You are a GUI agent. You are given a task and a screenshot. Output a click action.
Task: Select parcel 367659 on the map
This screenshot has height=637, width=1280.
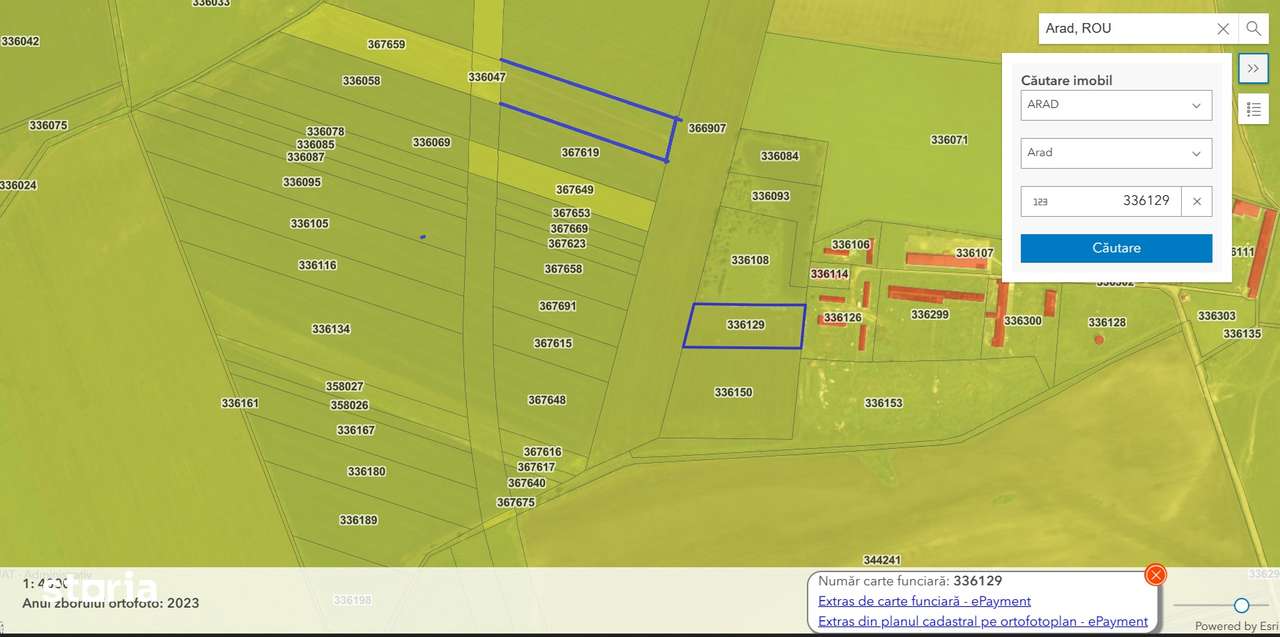point(386,45)
